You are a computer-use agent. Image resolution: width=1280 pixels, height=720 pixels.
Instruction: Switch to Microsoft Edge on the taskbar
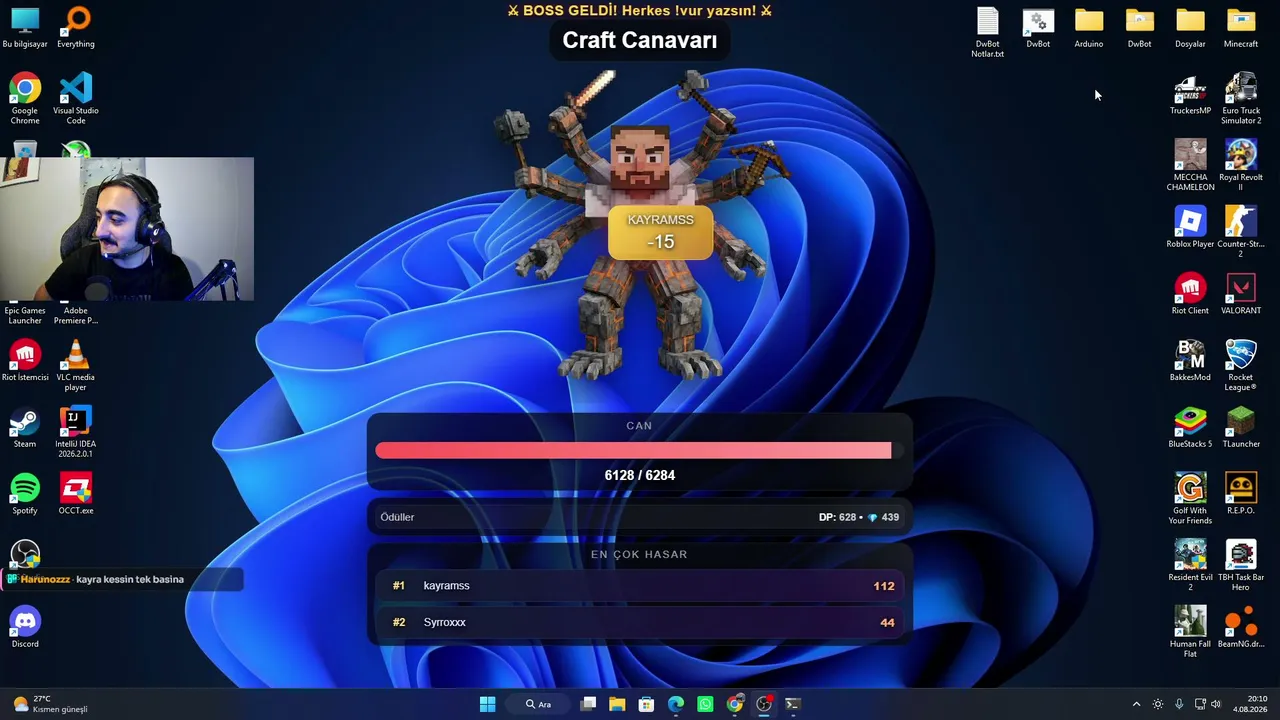[676, 704]
